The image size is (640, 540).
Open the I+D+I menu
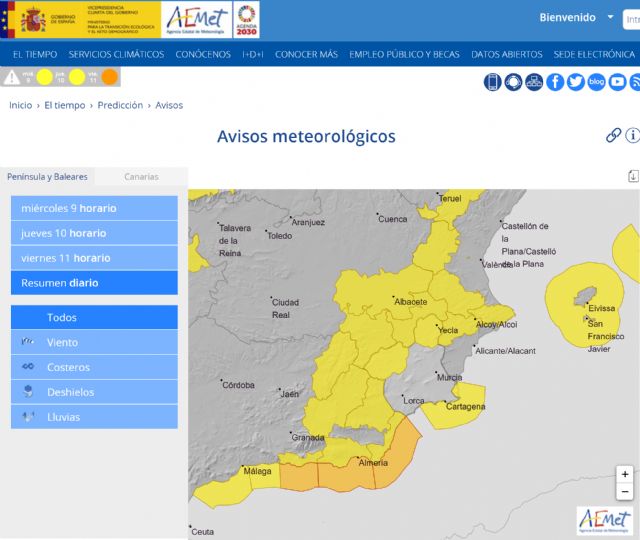point(253,54)
